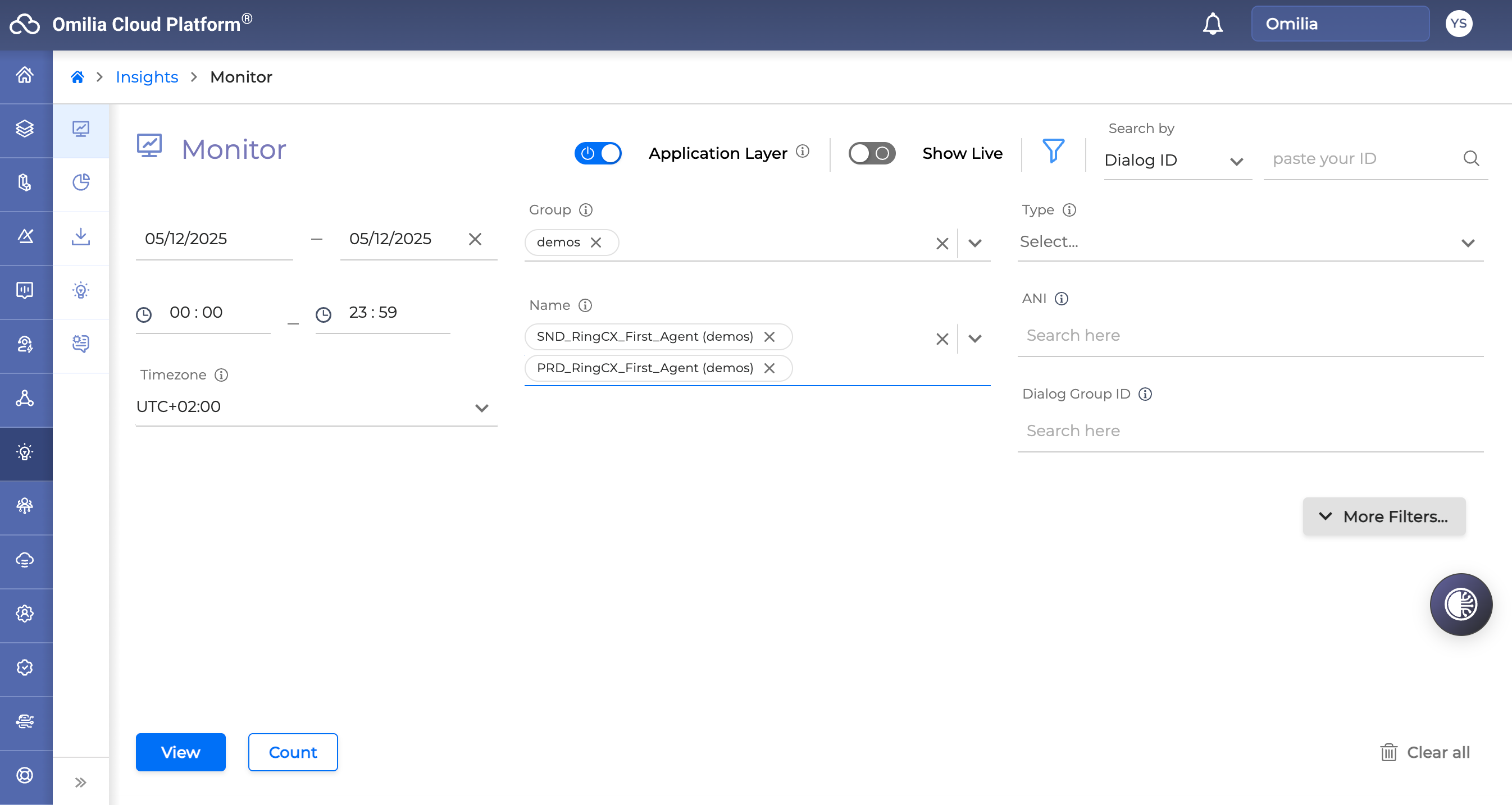This screenshot has height=805, width=1512.
Task: Click the notification bell icon
Action: [1213, 24]
